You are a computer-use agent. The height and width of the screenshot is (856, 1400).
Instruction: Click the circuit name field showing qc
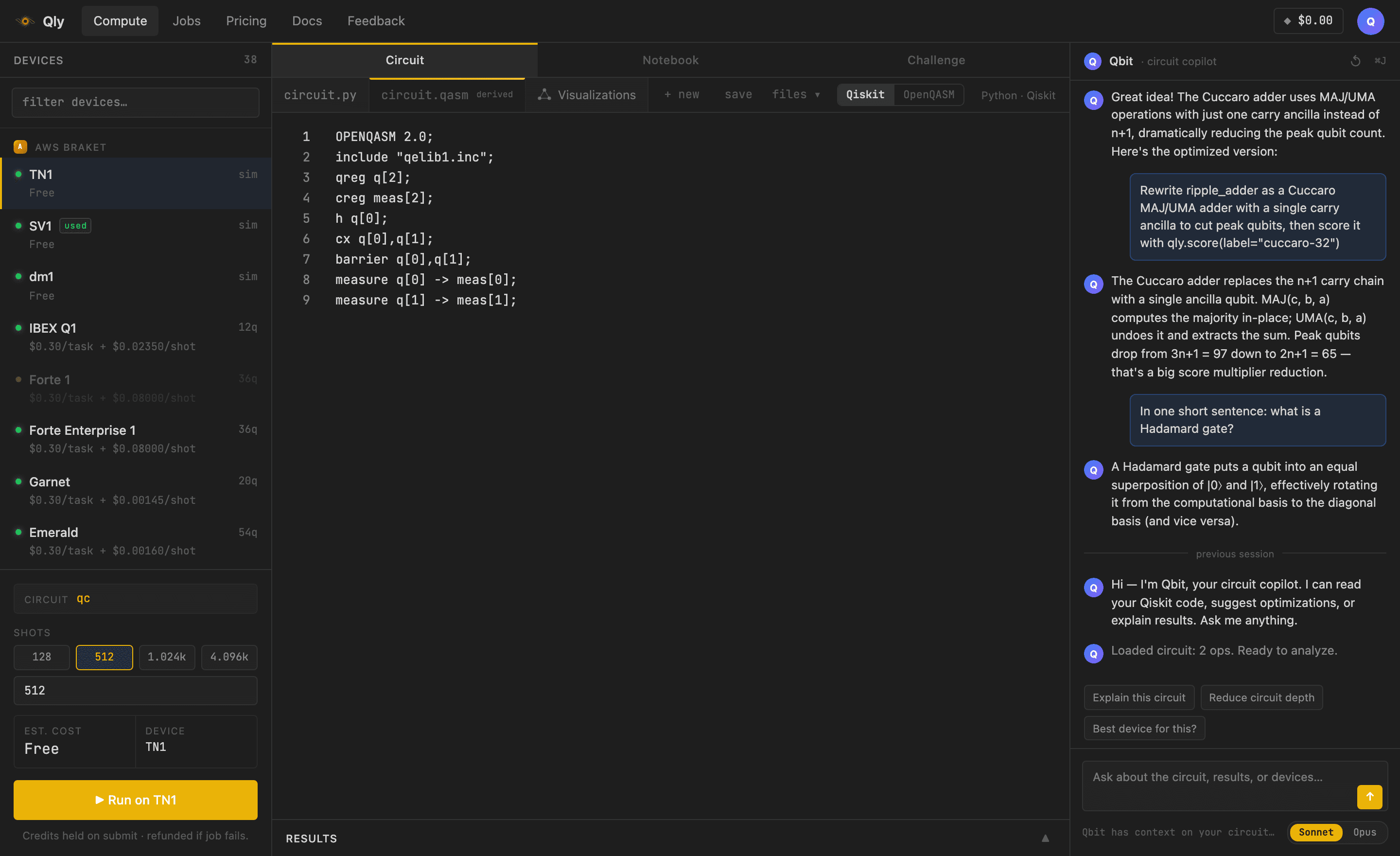pos(135,599)
